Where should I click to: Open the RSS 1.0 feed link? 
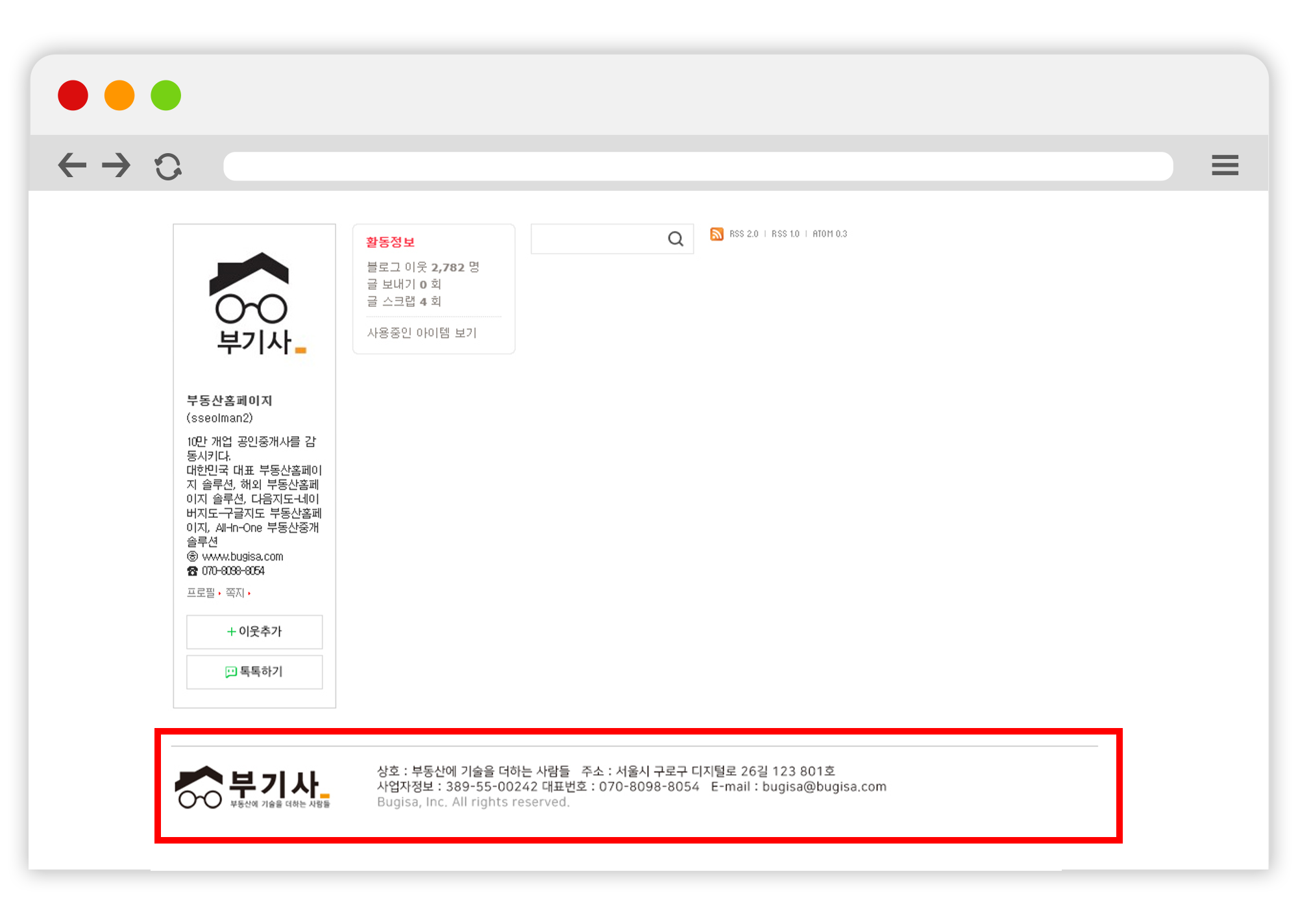pyautogui.click(x=785, y=234)
